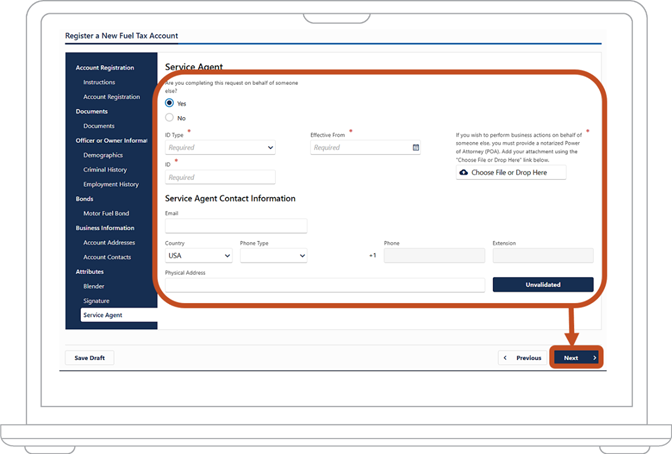Click the Email input field

pos(236,226)
